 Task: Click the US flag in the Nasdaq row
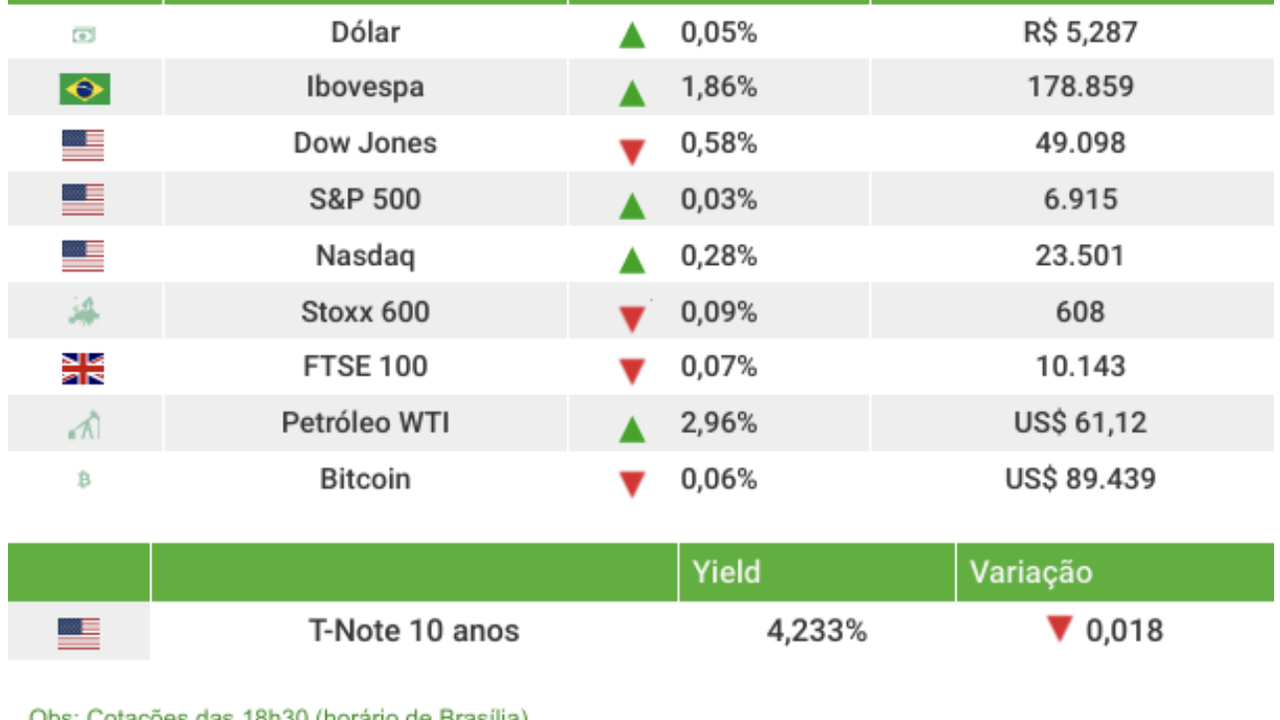[83, 256]
